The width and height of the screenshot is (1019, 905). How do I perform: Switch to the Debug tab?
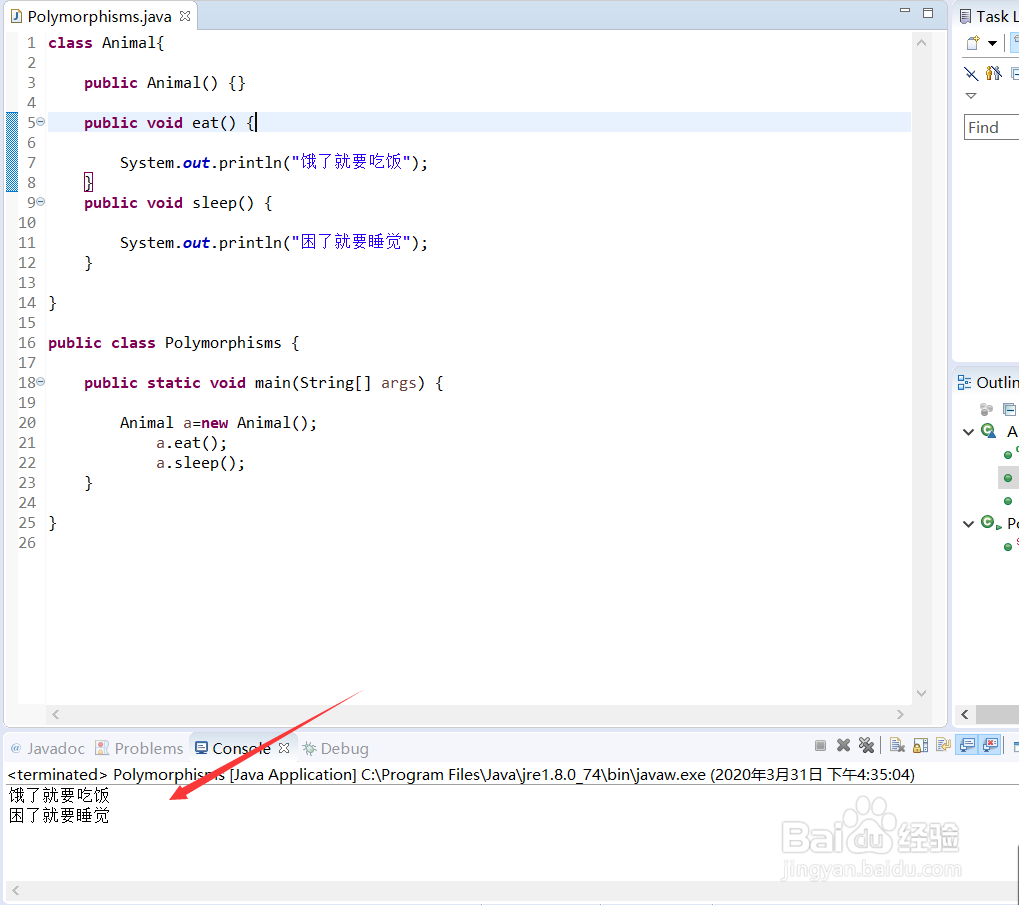point(336,748)
